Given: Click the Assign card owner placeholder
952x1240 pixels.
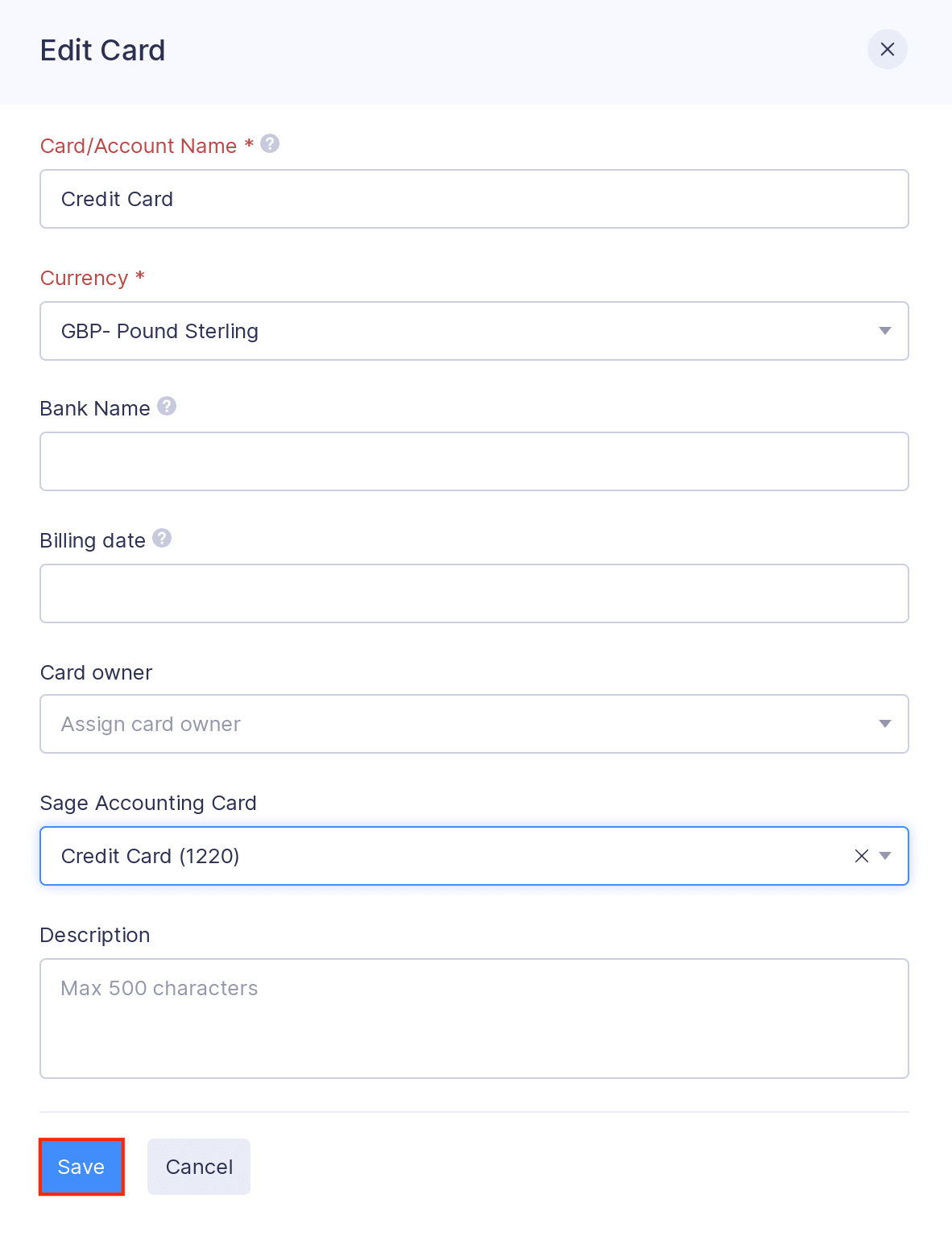Looking at the screenshot, I should [x=151, y=724].
